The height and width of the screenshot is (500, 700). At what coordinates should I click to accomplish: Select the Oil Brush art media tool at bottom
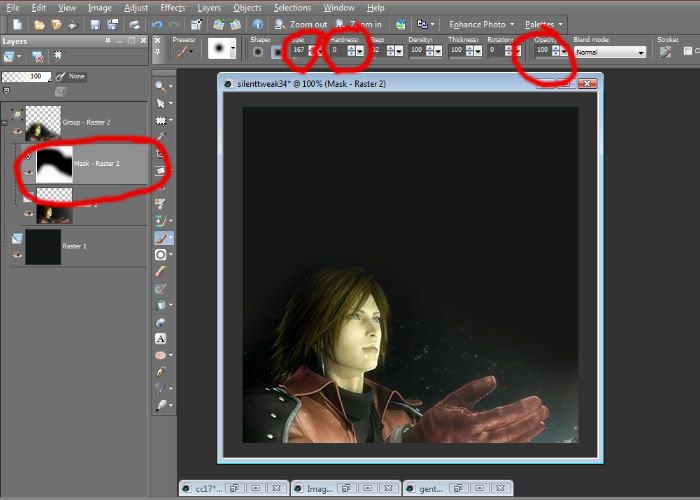(160, 405)
